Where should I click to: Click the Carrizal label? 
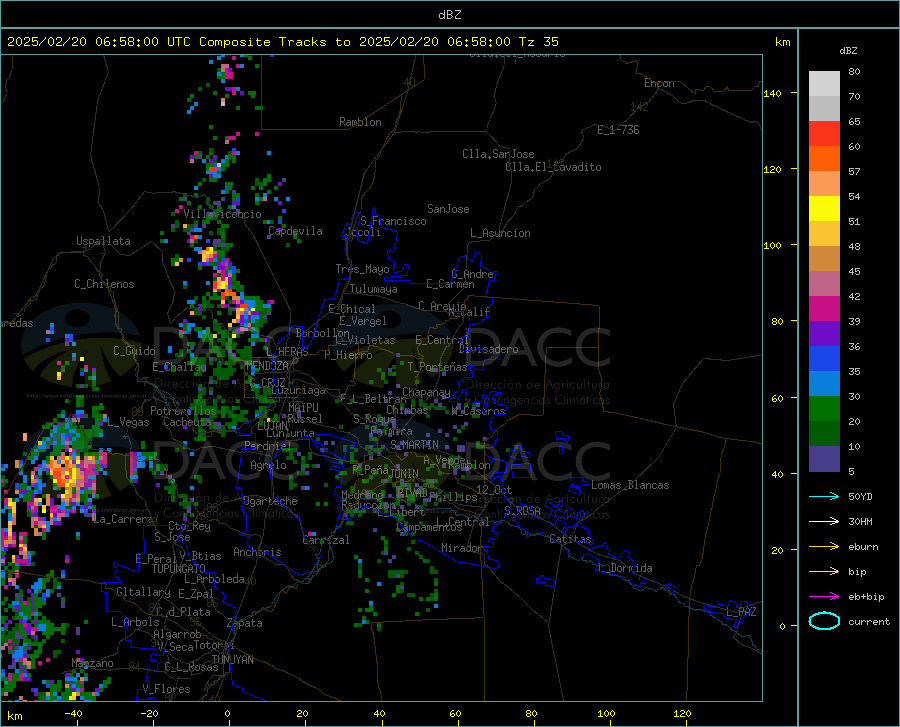[325, 540]
